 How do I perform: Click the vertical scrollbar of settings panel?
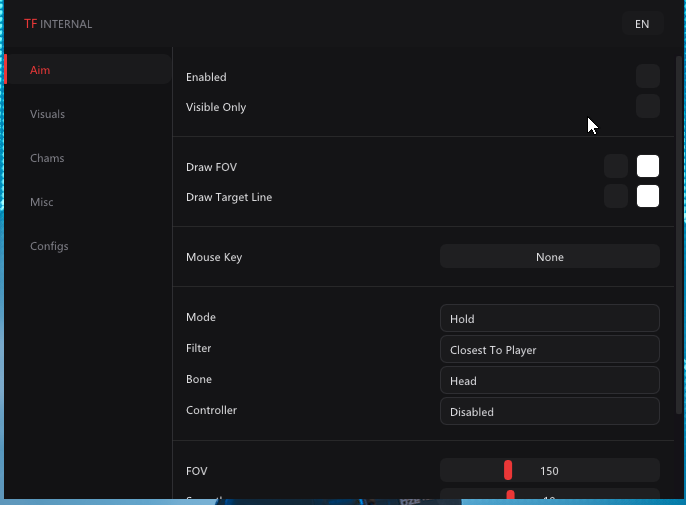click(x=679, y=235)
